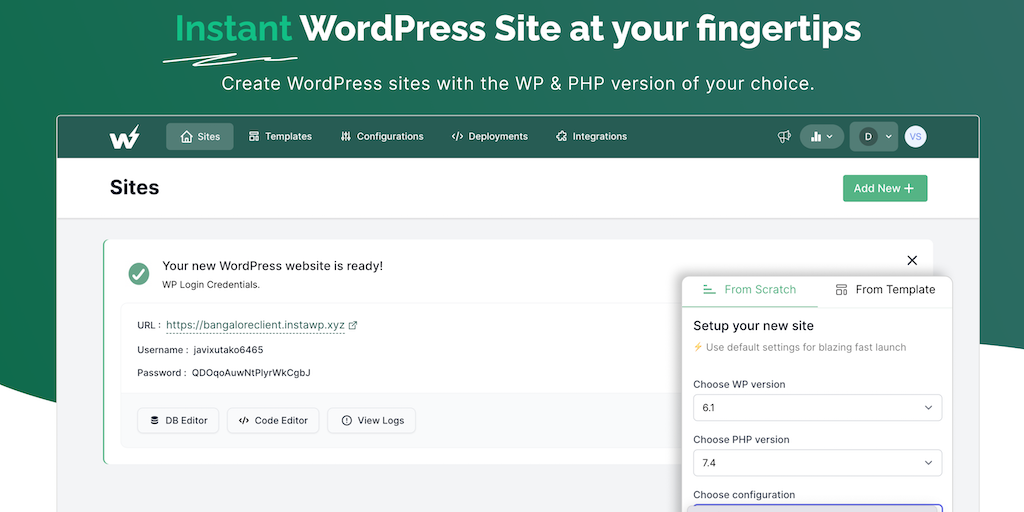Open the Choose WP version dropdown
Image resolution: width=1024 pixels, height=512 pixels.
[x=817, y=408]
